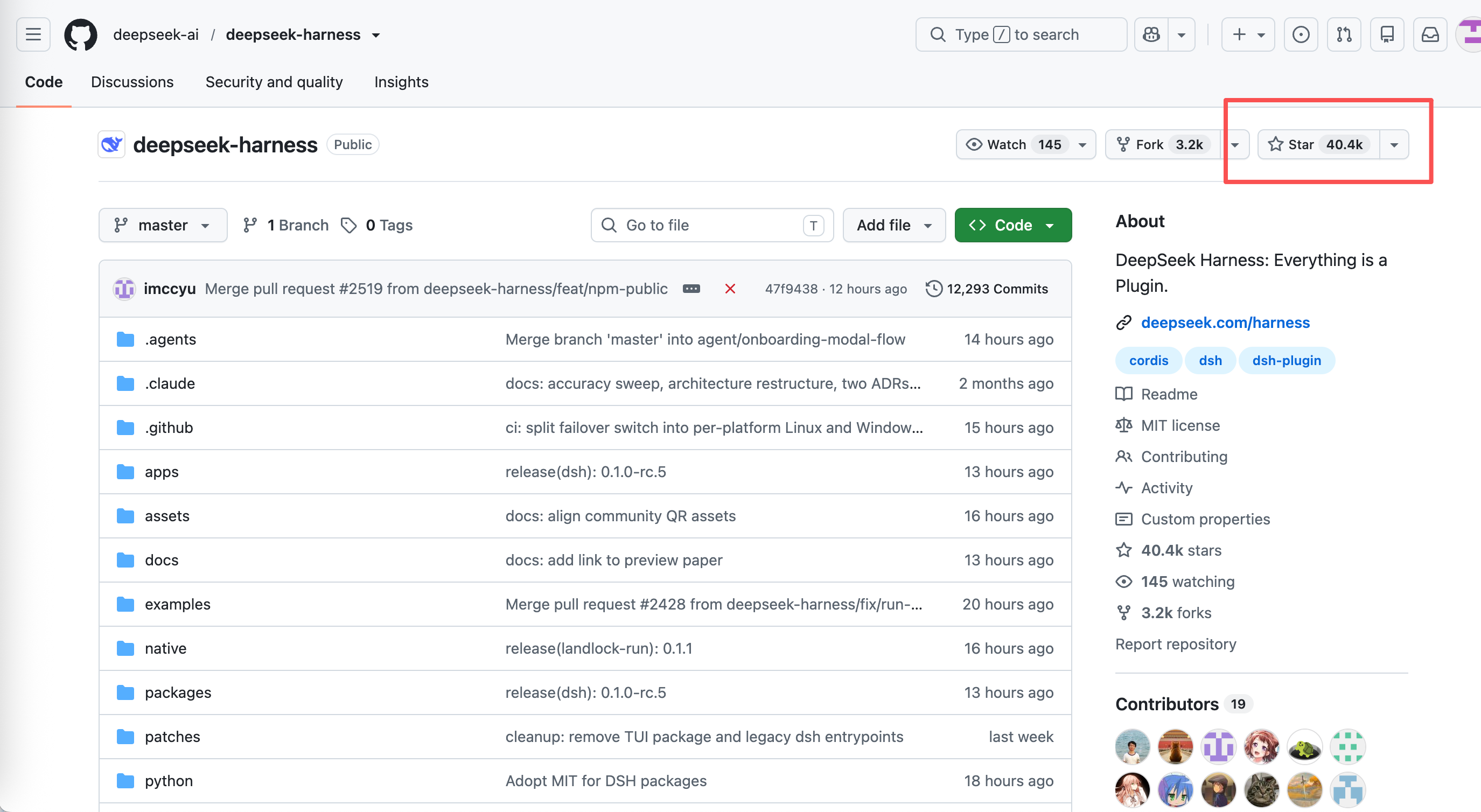Screen dimensions: 1481x812
Task: Expand the green Code dropdown
Action: [1013, 225]
